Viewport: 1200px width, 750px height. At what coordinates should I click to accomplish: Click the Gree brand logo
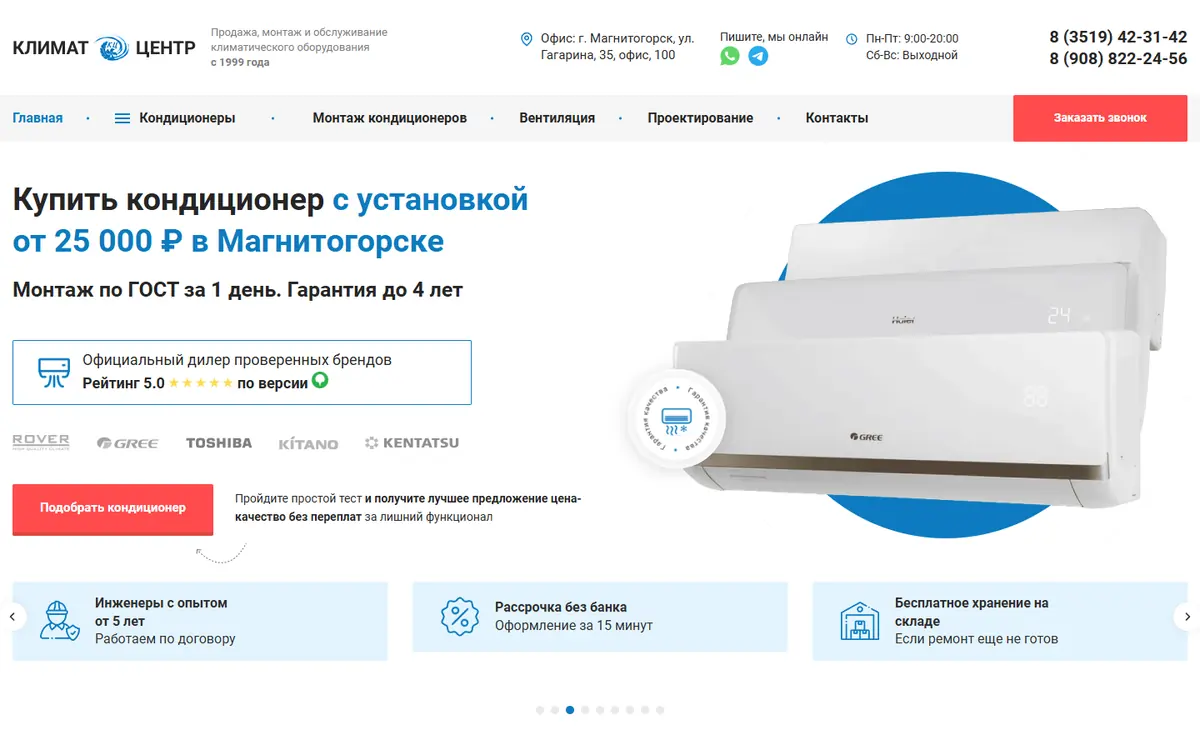click(128, 443)
